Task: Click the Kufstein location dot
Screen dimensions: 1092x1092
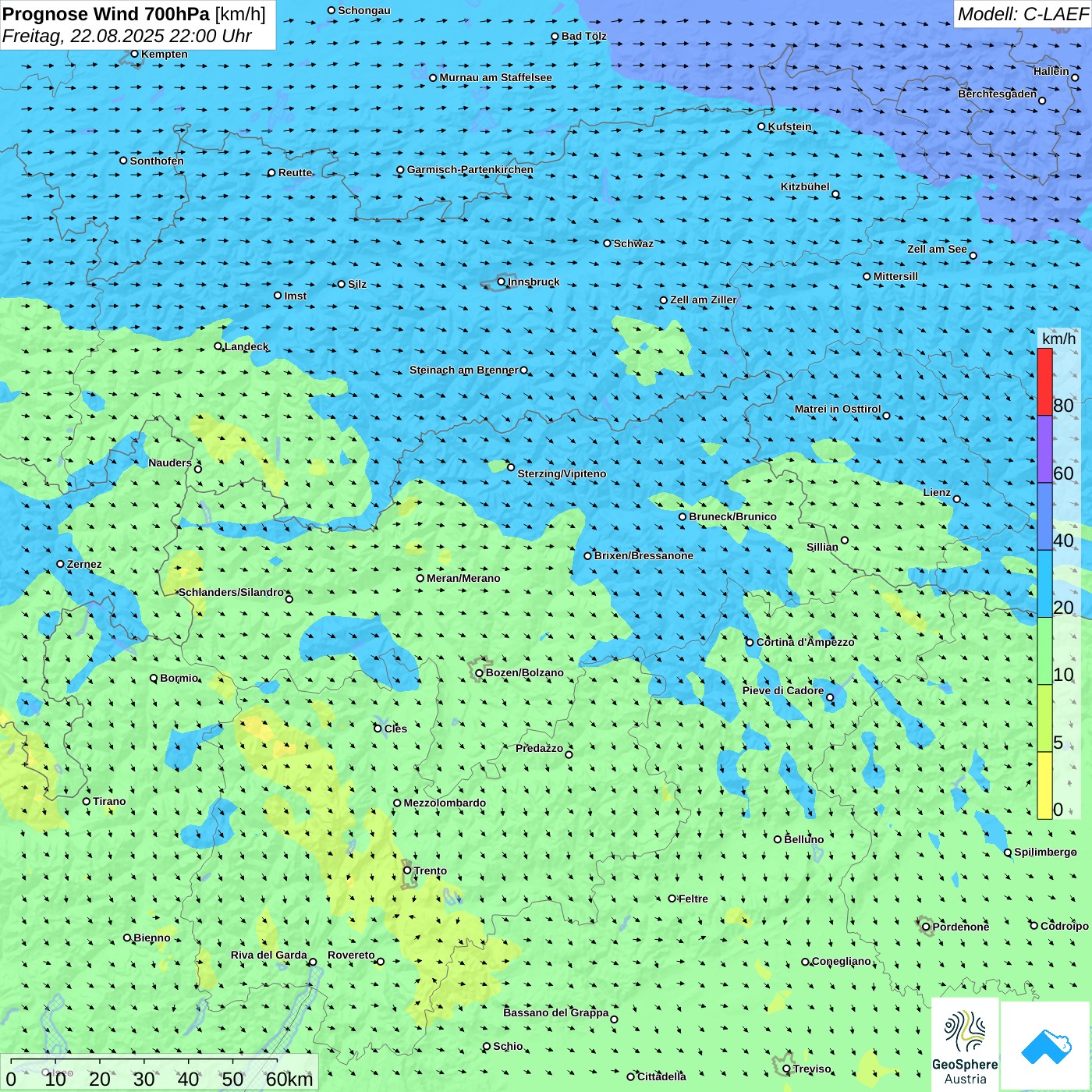Action: [x=762, y=126]
